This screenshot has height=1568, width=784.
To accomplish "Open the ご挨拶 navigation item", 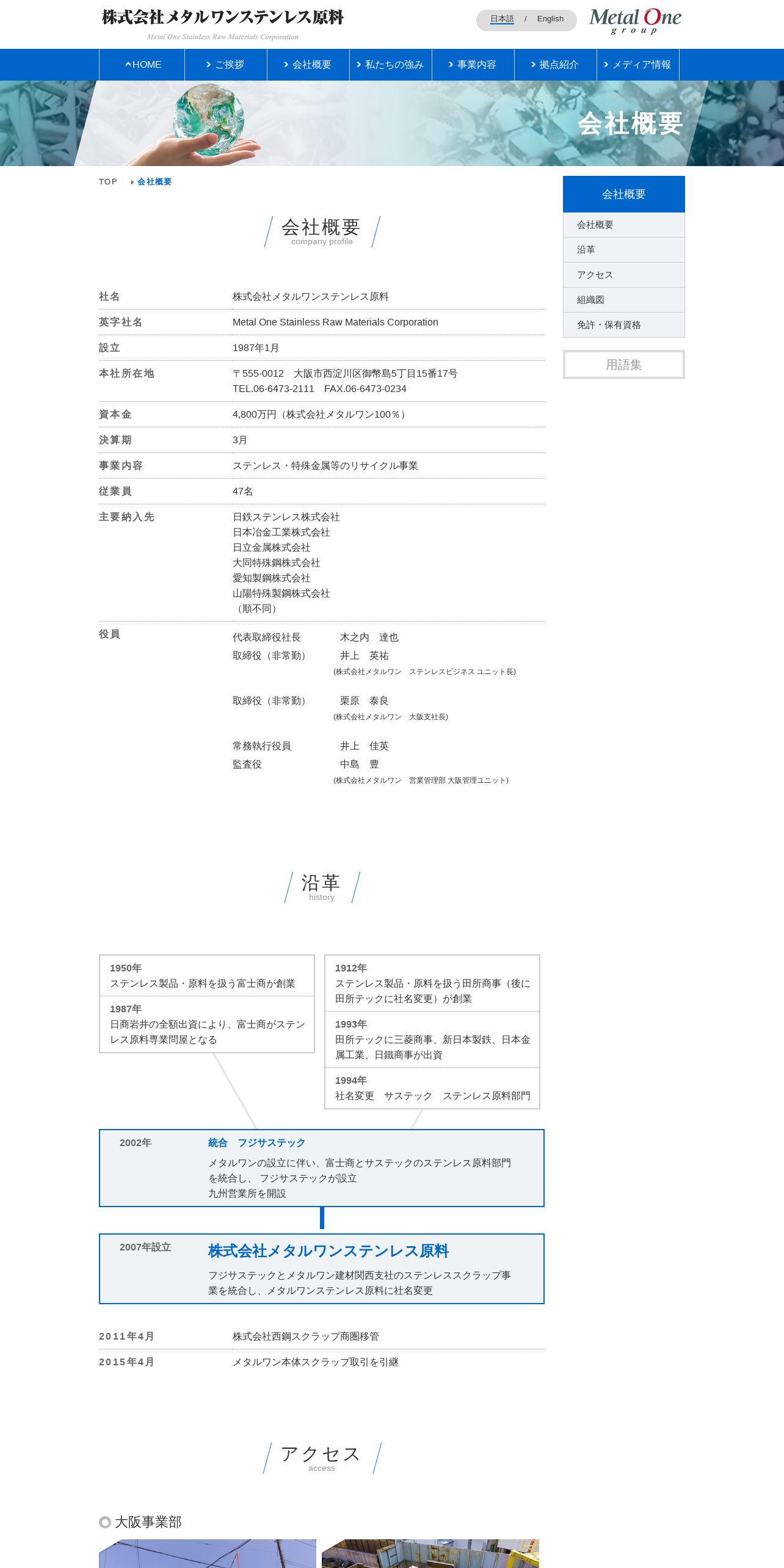I will (226, 65).
